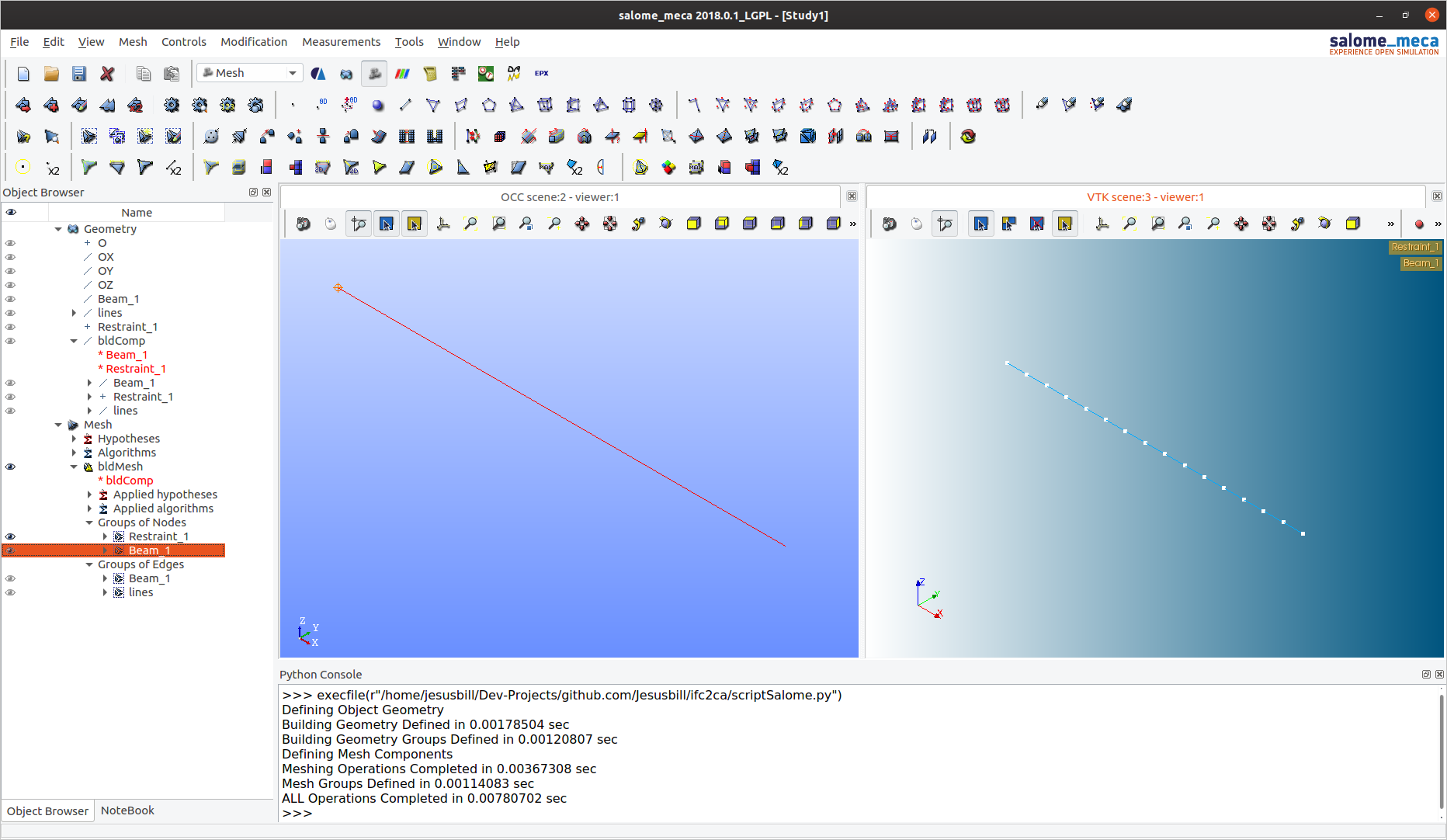Activate the Panning tool in VTK viewer
Image resolution: width=1447 pixels, height=840 pixels.
coord(1241,224)
